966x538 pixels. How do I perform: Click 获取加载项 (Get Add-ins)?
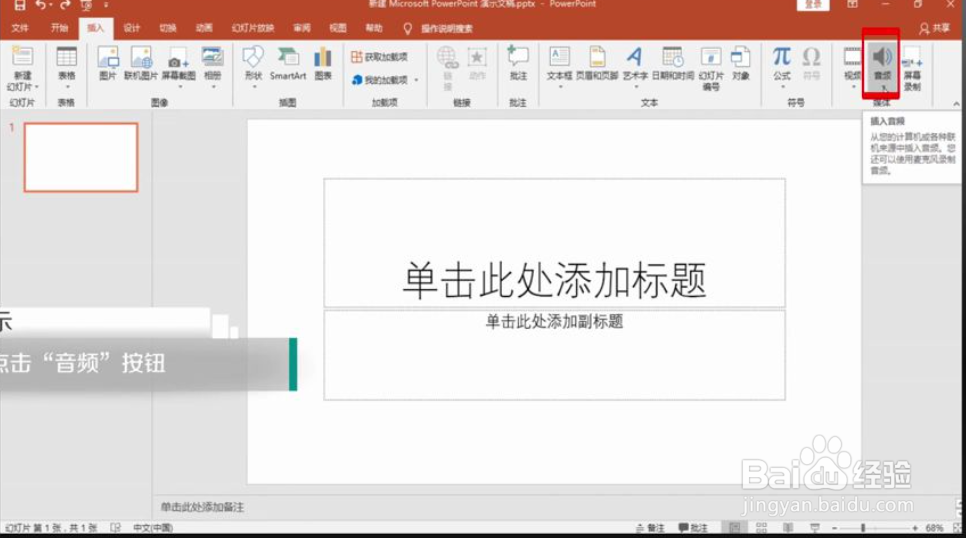pos(380,57)
